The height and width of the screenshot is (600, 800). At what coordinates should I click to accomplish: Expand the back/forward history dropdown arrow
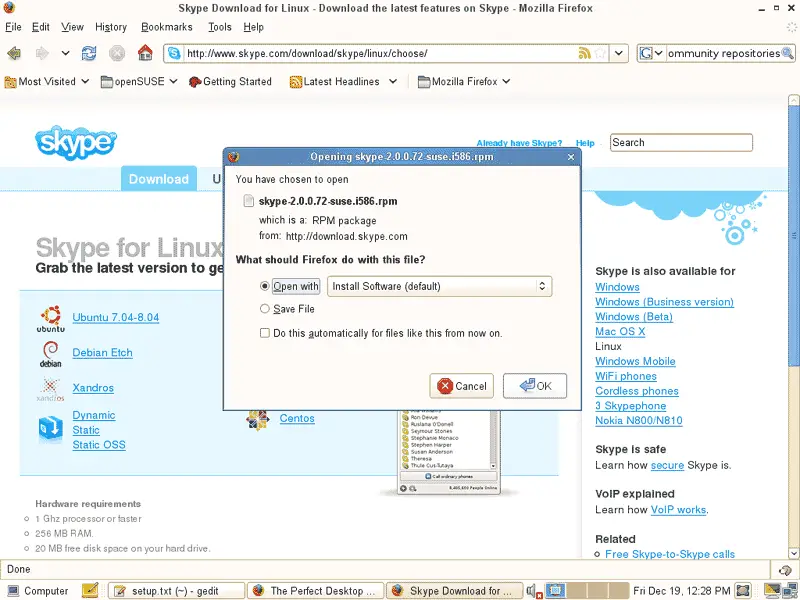pos(65,53)
